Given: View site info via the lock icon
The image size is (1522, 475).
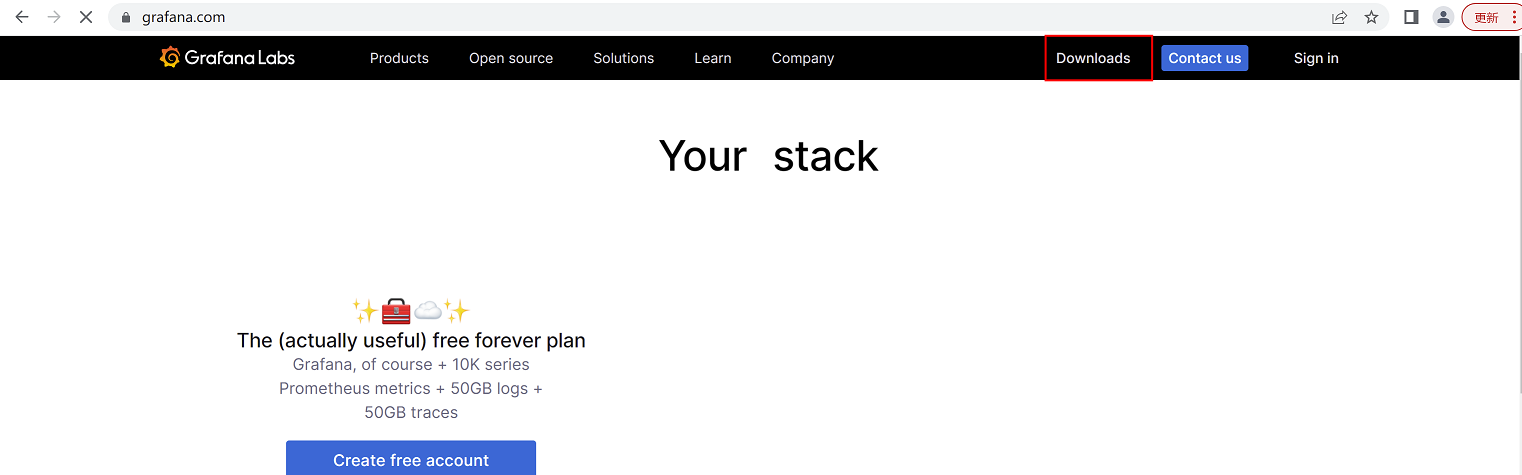Looking at the screenshot, I should click(126, 17).
